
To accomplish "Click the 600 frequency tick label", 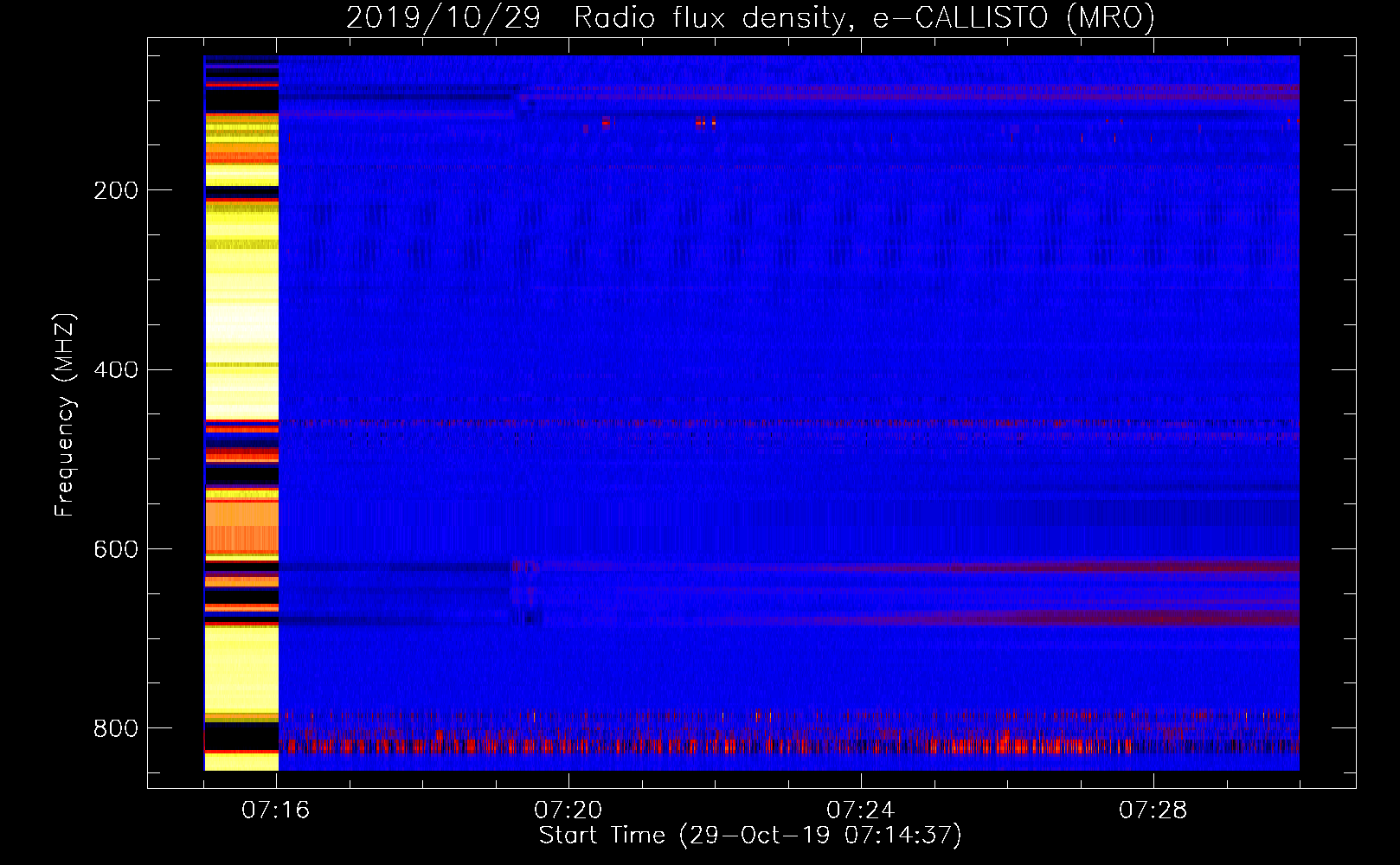I will [x=115, y=550].
